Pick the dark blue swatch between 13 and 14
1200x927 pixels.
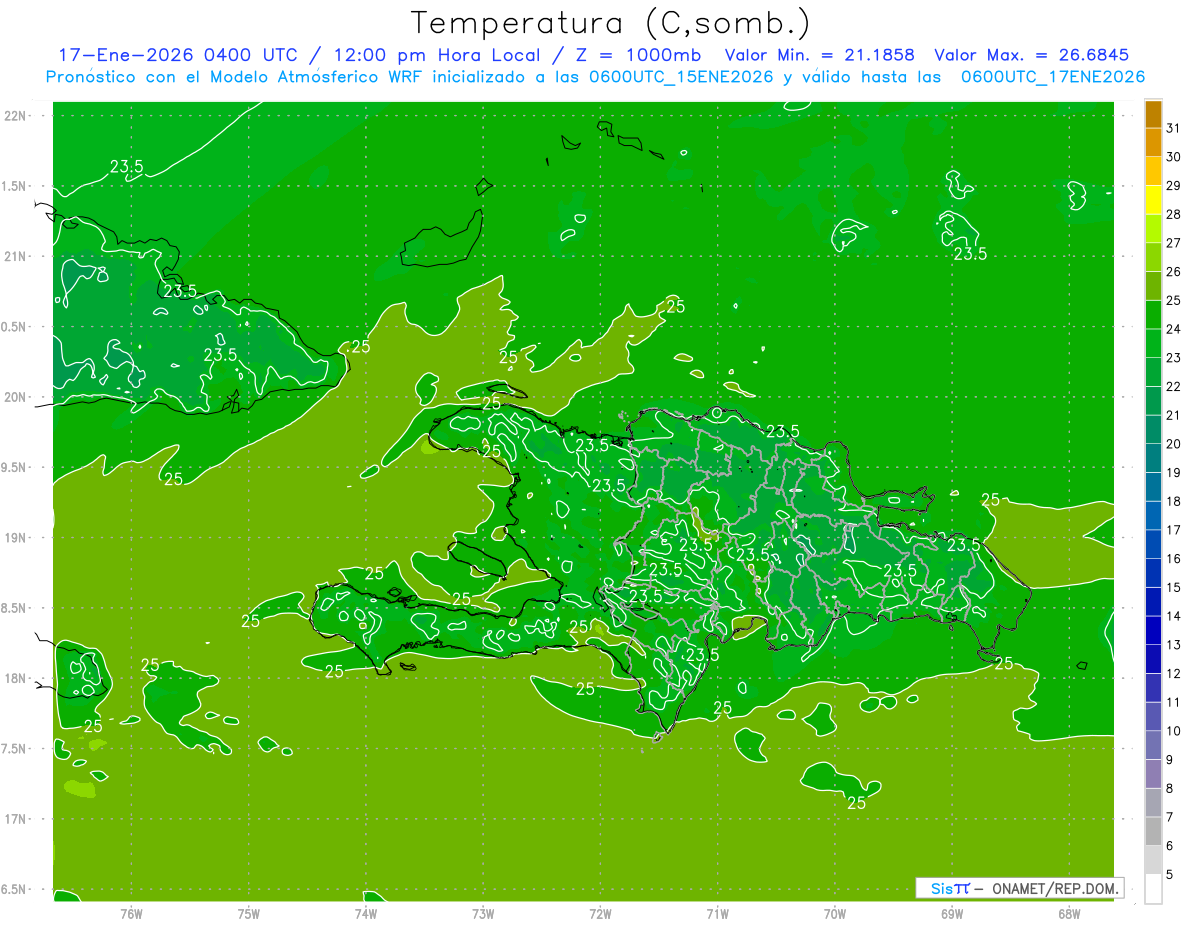1153,631
